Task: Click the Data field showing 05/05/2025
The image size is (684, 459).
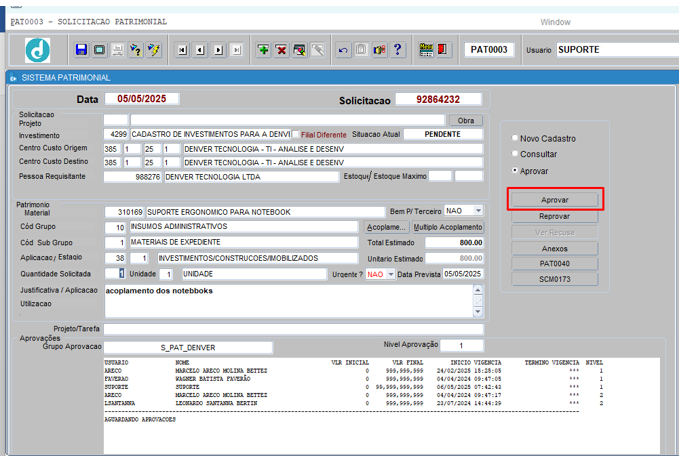Action: (x=142, y=99)
